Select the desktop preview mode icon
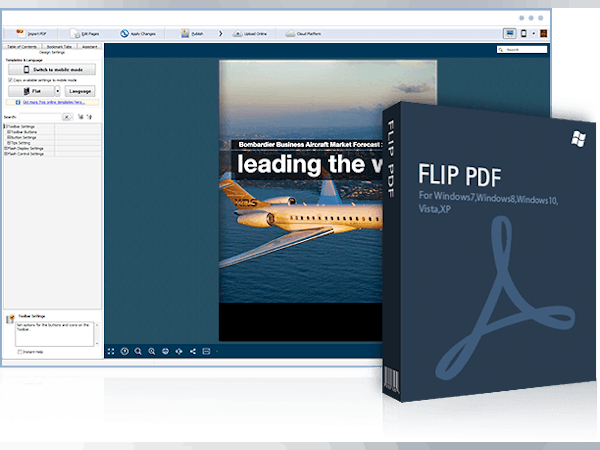The image size is (600, 450). 510,34
